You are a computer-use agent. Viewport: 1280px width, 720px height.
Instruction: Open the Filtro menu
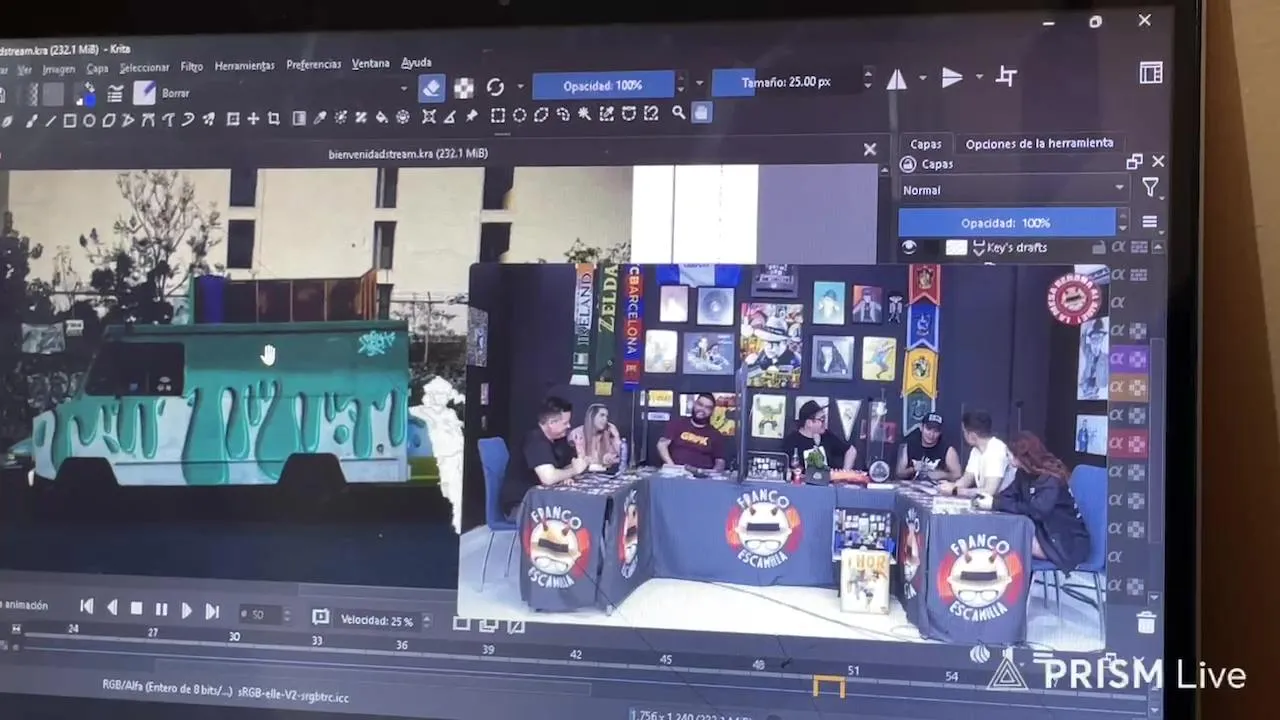pyautogui.click(x=192, y=67)
